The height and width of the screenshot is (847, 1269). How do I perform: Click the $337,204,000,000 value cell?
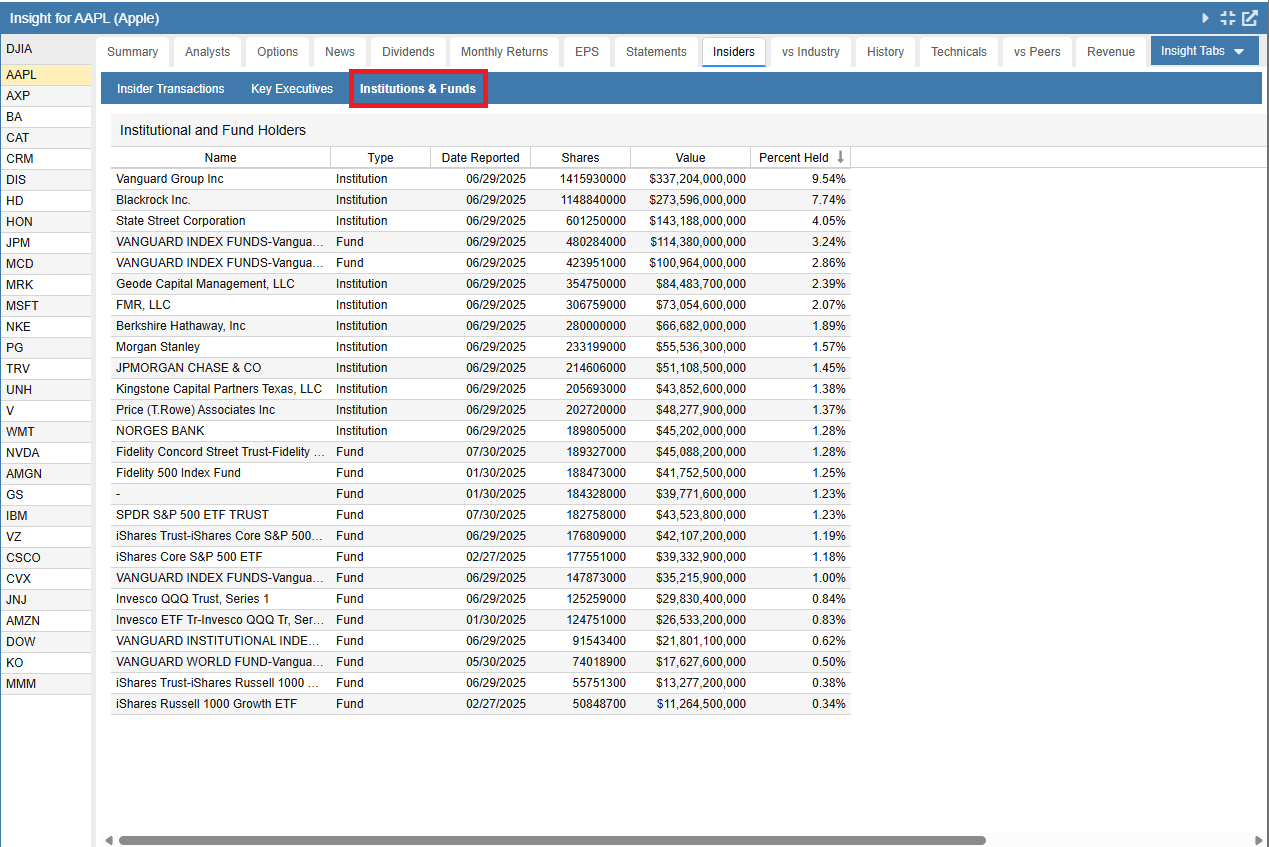click(690, 179)
